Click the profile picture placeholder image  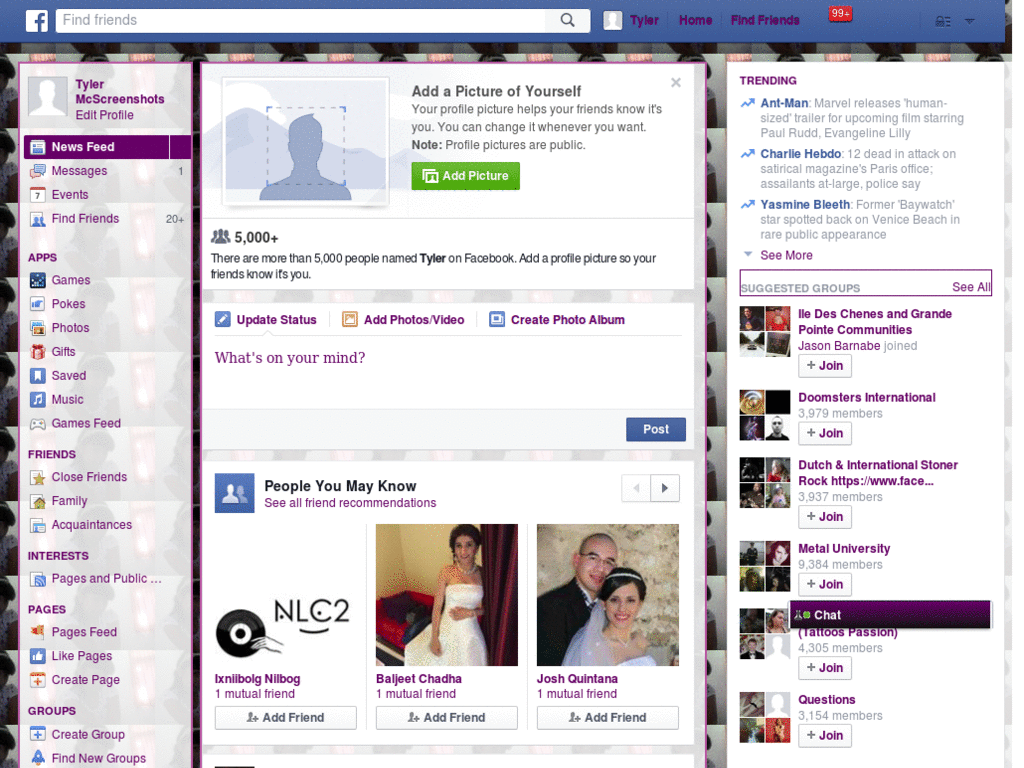coord(306,141)
